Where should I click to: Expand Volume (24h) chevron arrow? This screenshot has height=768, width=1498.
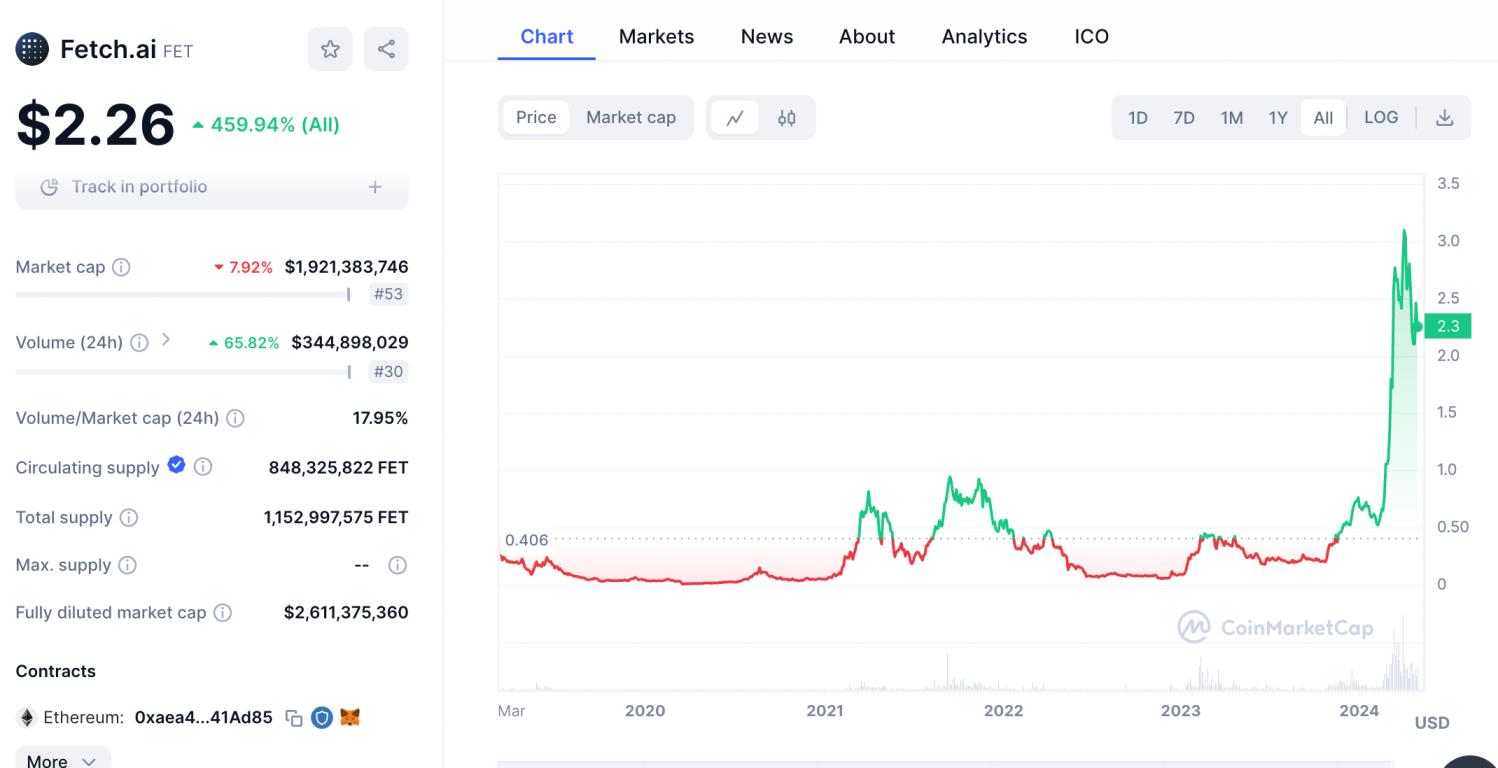click(x=166, y=340)
